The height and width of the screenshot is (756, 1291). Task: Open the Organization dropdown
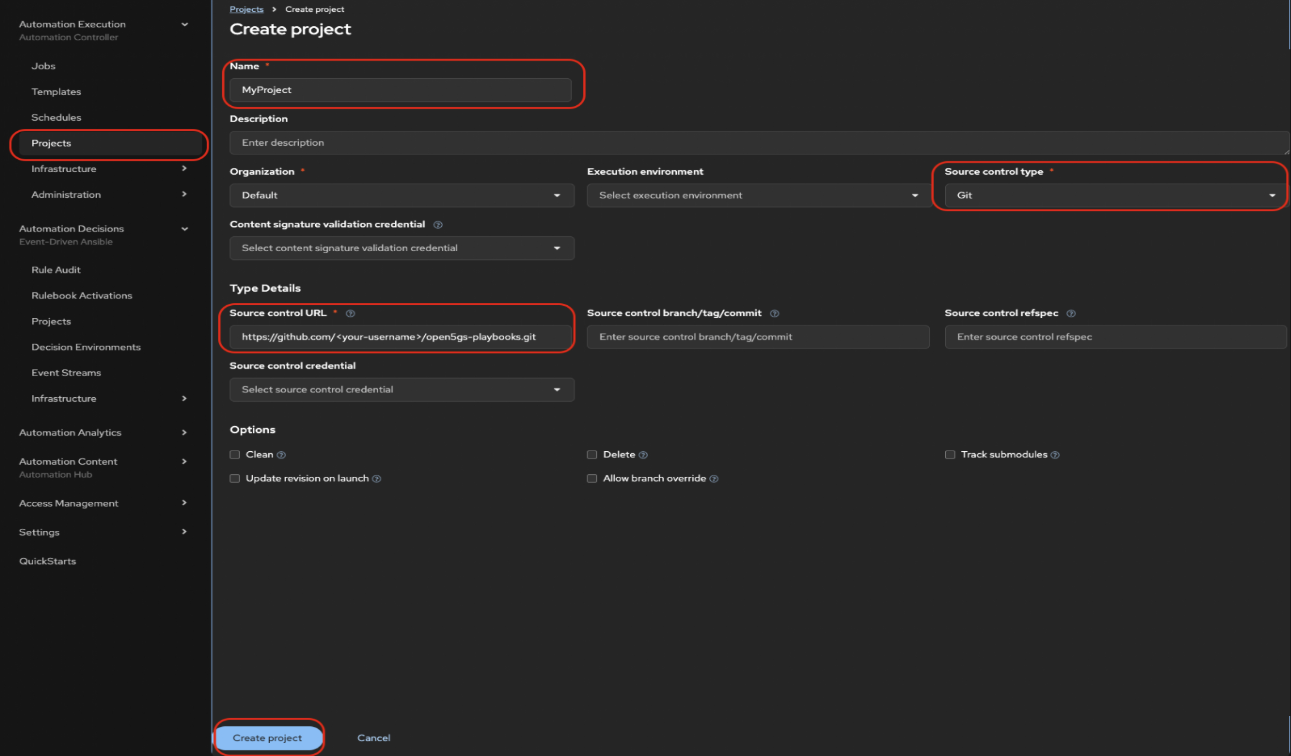tap(401, 196)
